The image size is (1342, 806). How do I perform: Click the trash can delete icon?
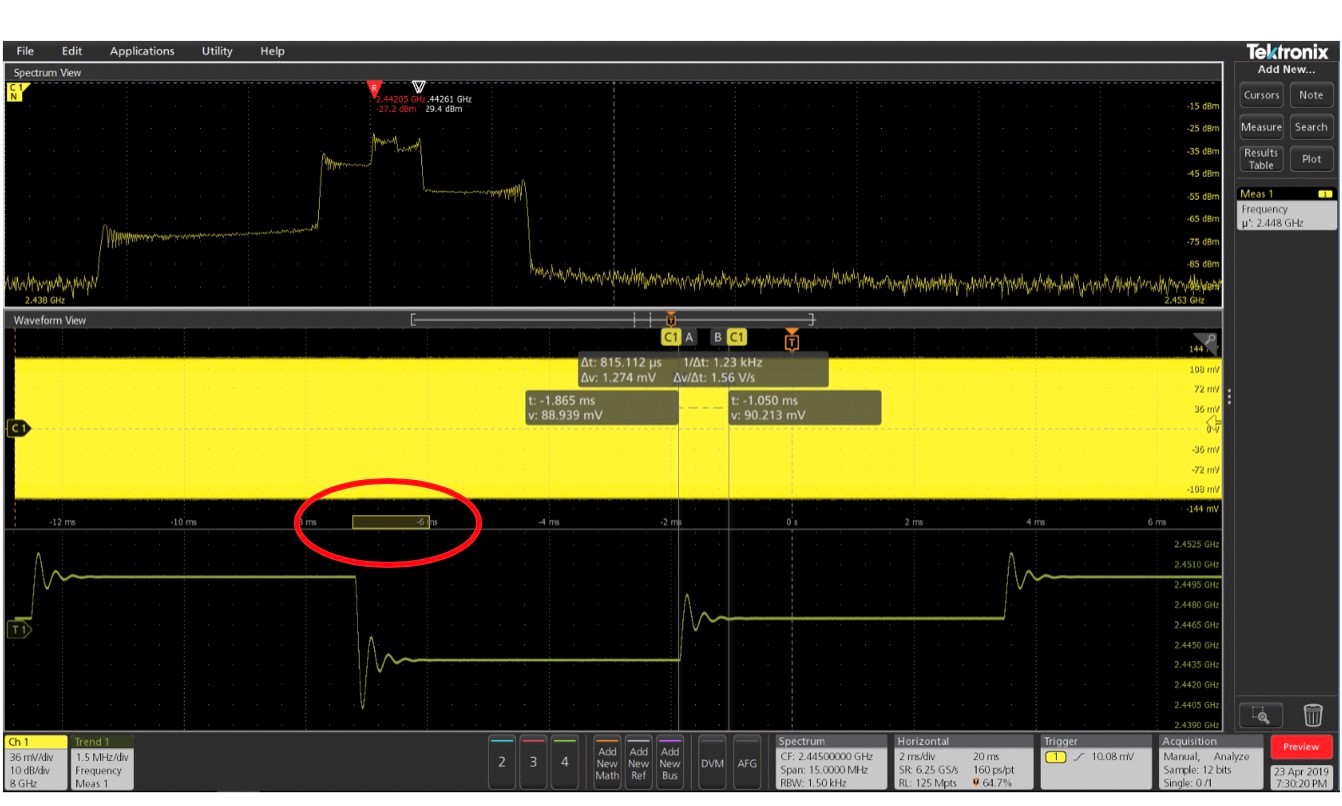[x=1313, y=715]
